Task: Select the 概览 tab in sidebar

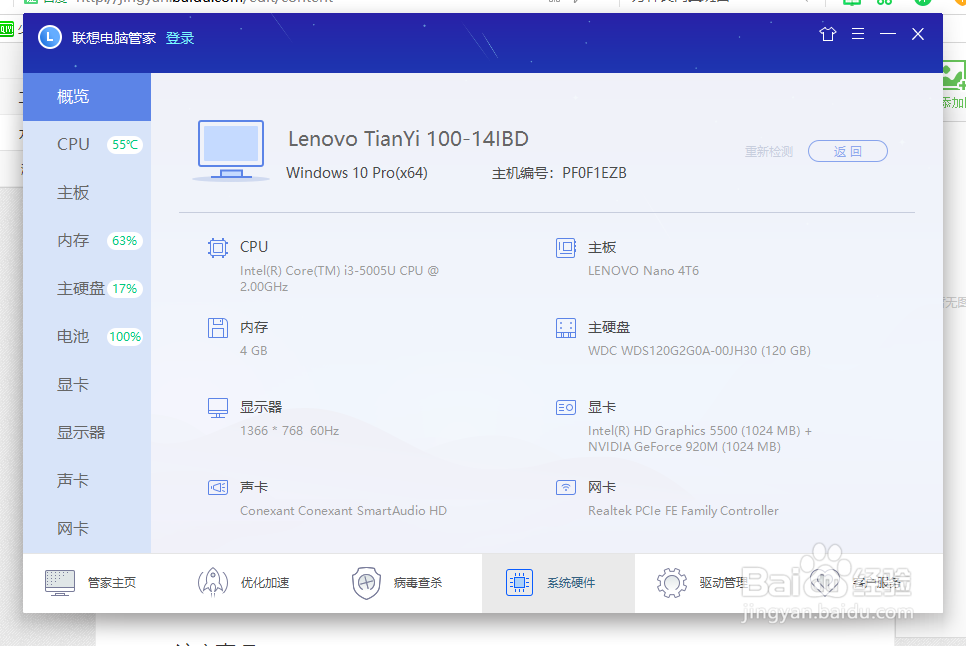Action: [x=87, y=97]
